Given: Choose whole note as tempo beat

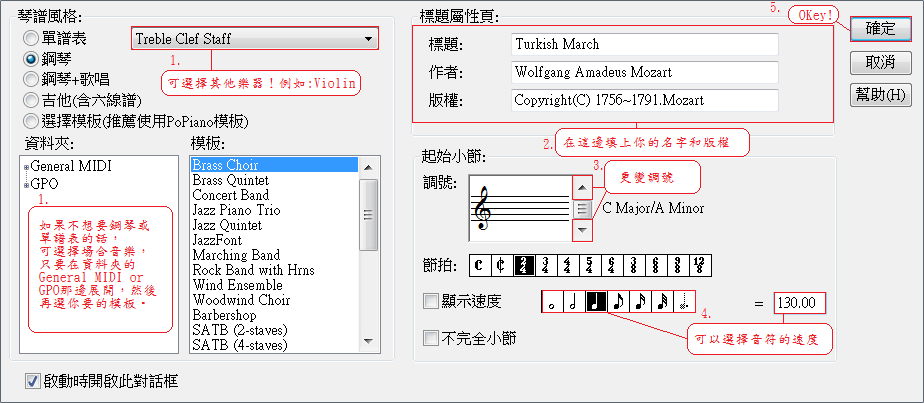Looking at the screenshot, I should [x=552, y=302].
